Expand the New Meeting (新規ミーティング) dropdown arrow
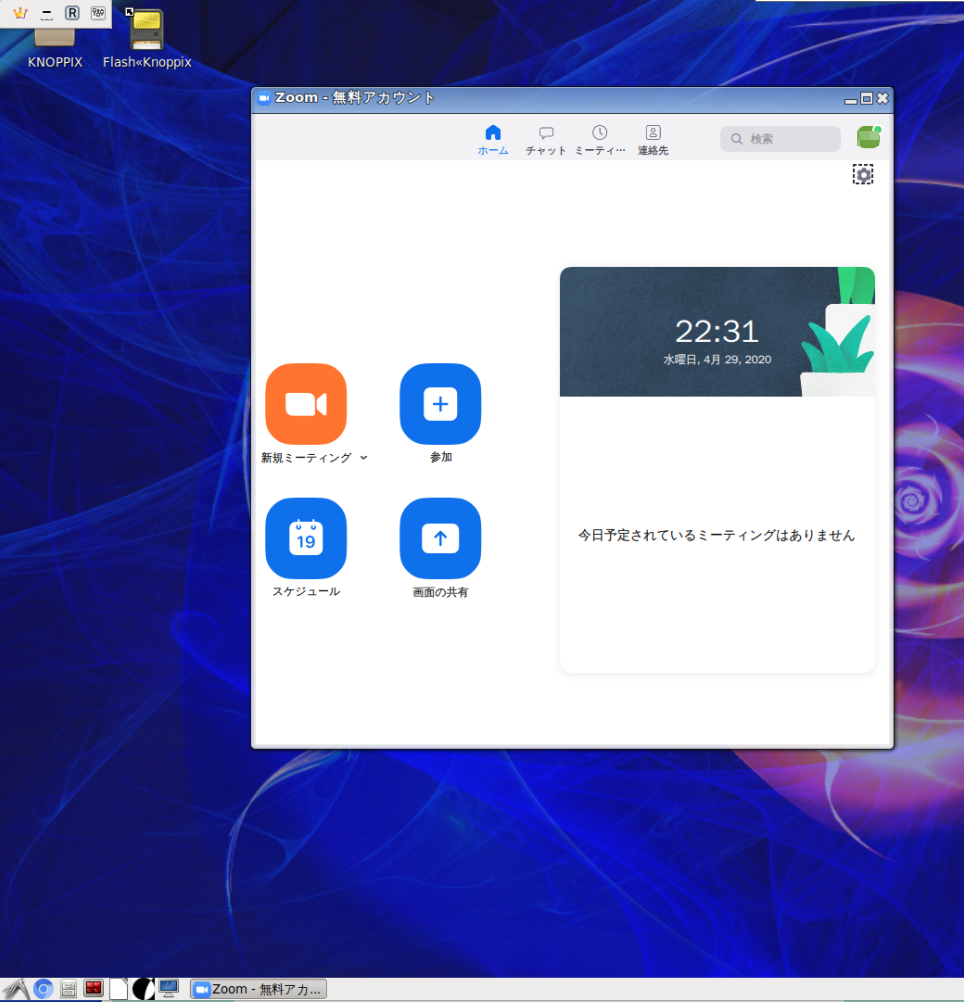This screenshot has height=1002, width=964. 363,458
